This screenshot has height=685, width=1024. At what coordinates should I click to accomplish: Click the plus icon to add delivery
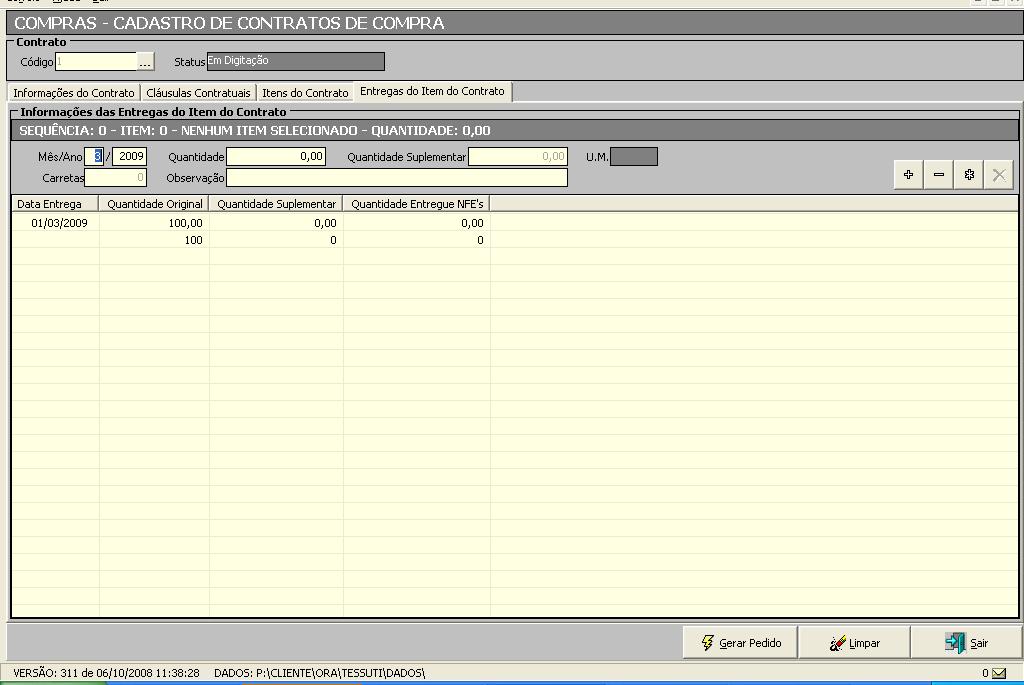pyautogui.click(x=908, y=175)
